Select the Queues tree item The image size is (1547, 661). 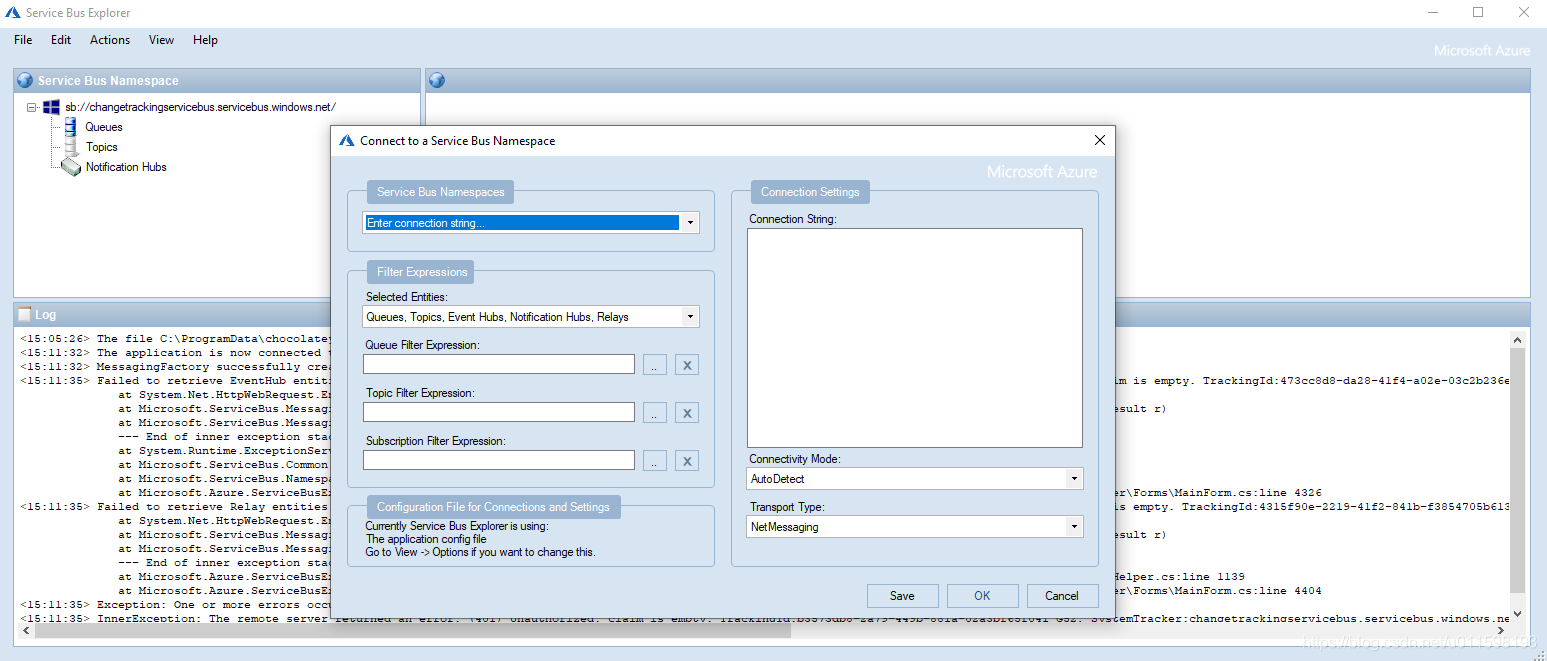click(104, 127)
